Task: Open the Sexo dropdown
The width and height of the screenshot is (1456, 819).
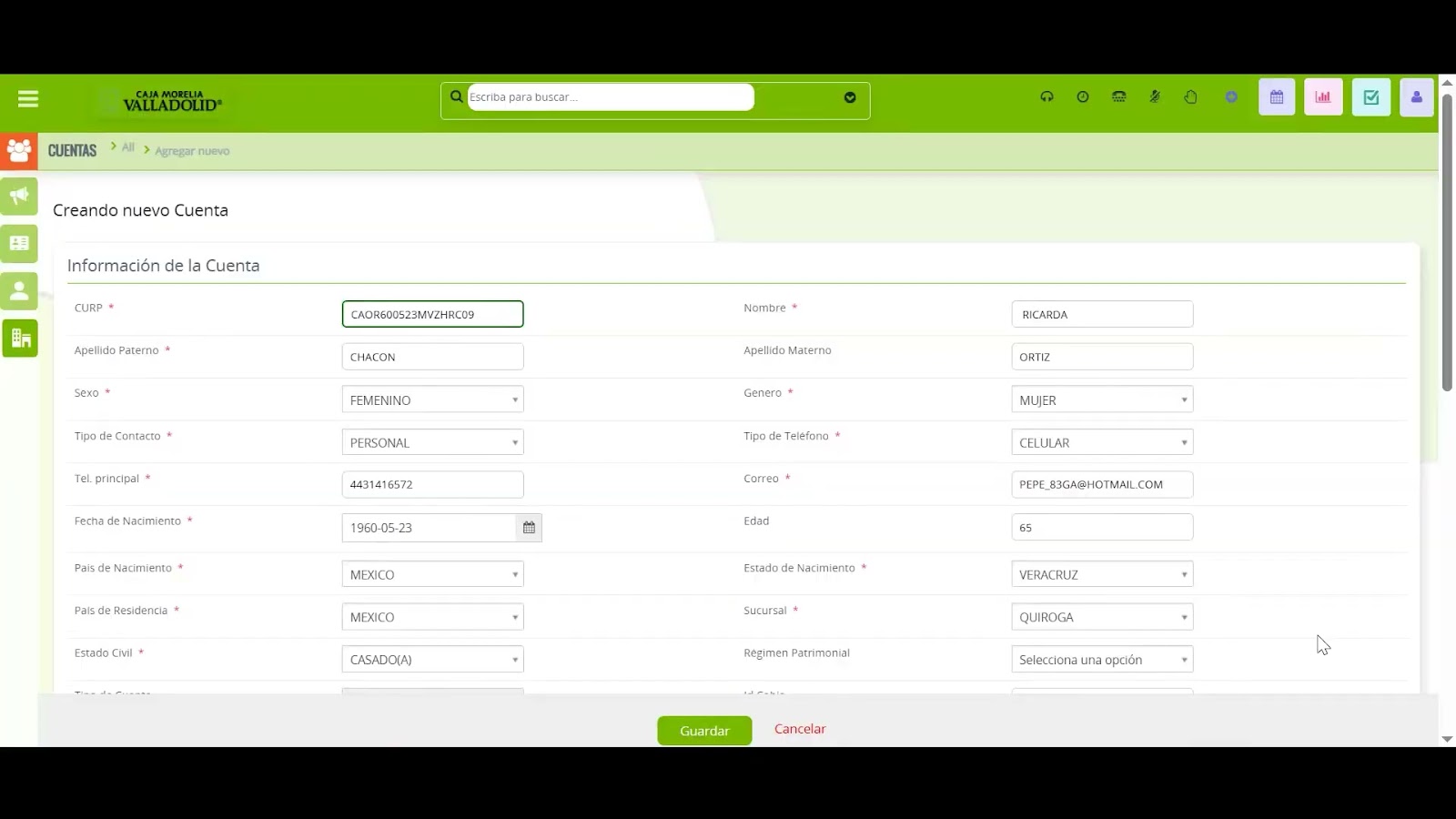Action: click(433, 399)
